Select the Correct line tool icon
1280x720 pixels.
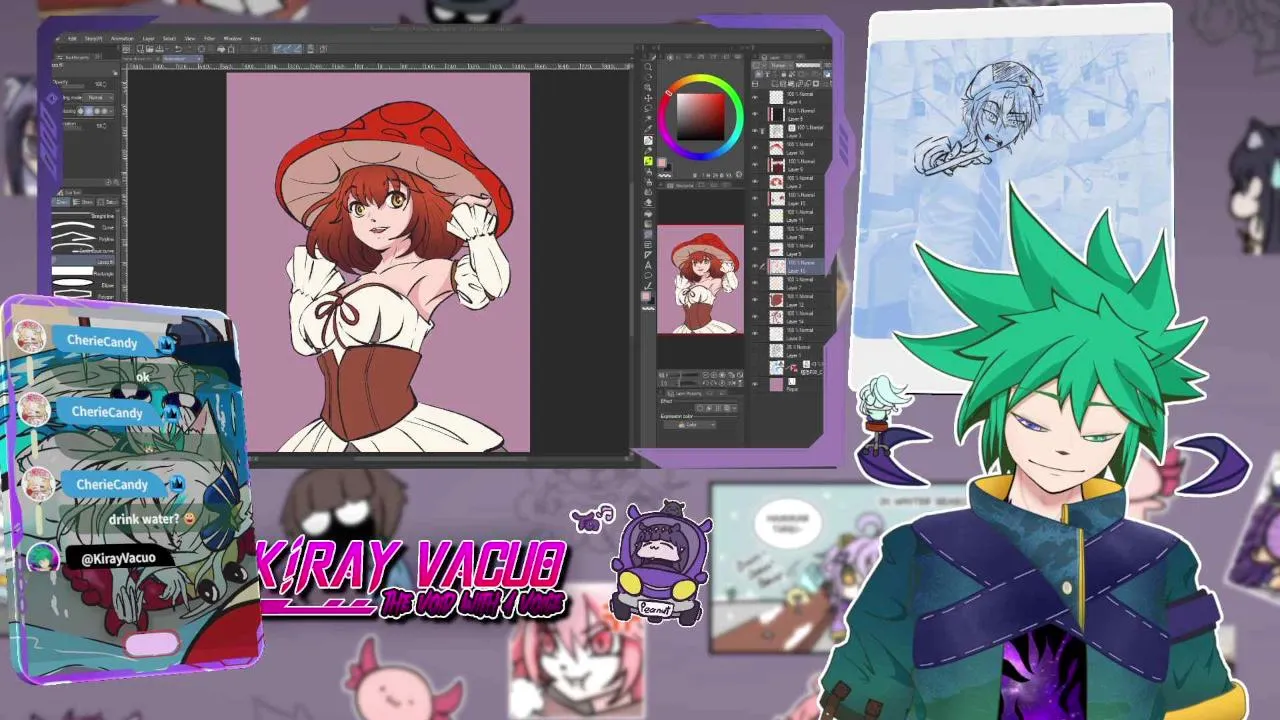[x=648, y=286]
